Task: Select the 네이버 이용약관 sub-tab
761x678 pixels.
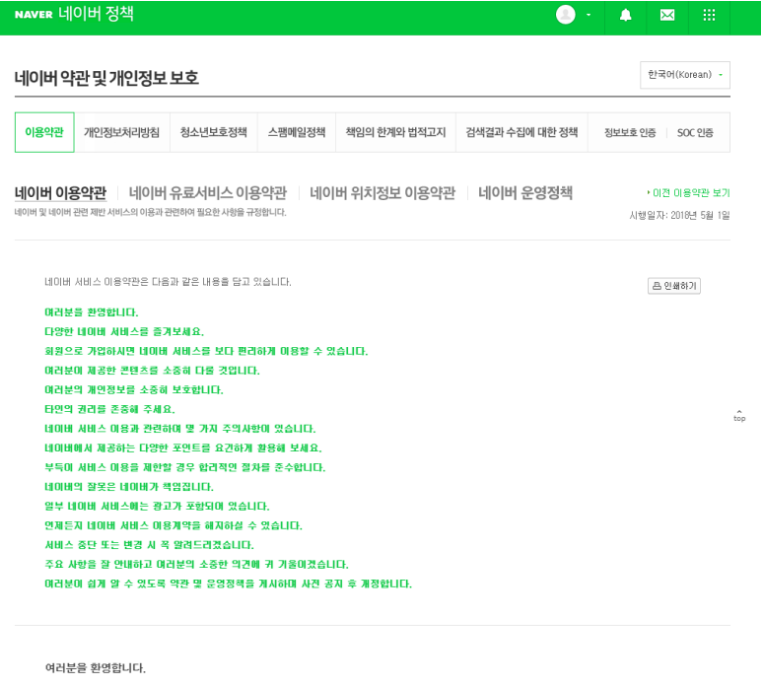Action: 60,193
